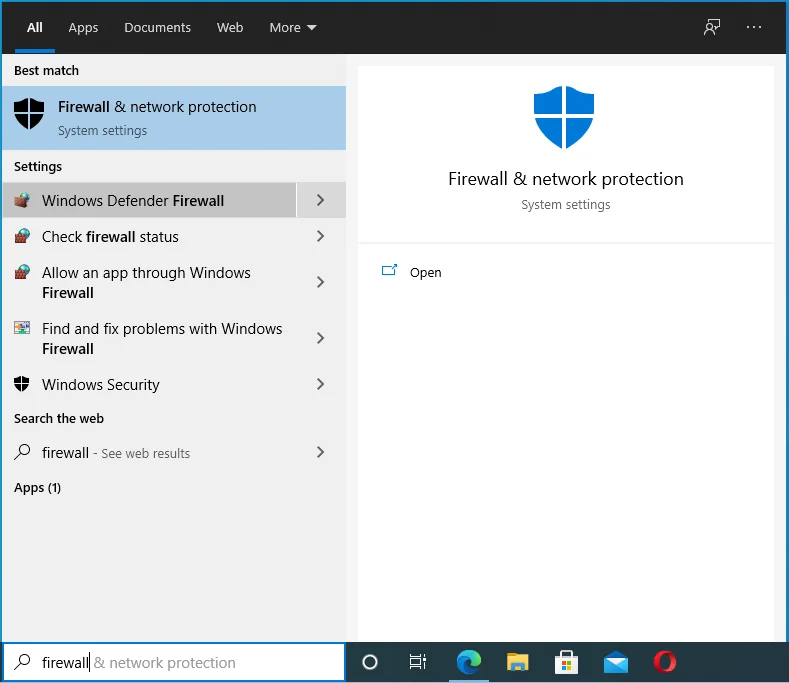The width and height of the screenshot is (789, 683).
Task: Launch Opera browser from the taskbar
Action: (665, 662)
